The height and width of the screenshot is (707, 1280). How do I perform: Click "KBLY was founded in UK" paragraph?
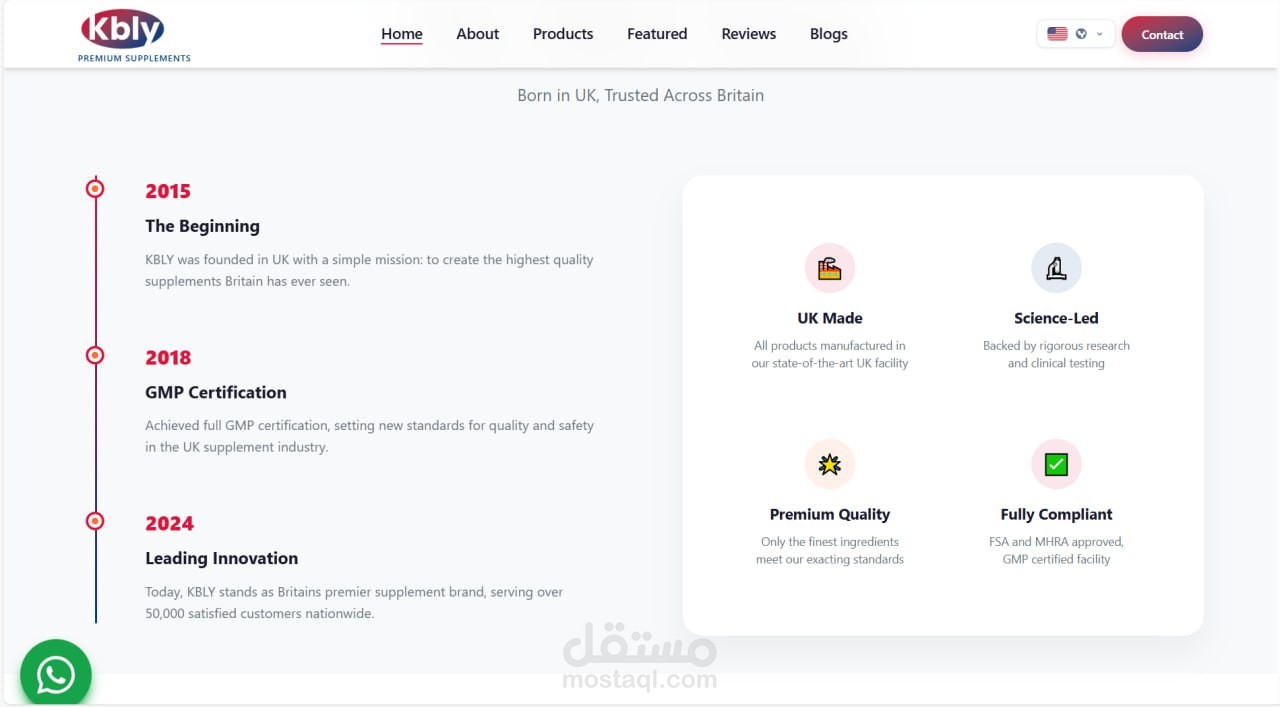[370, 270]
